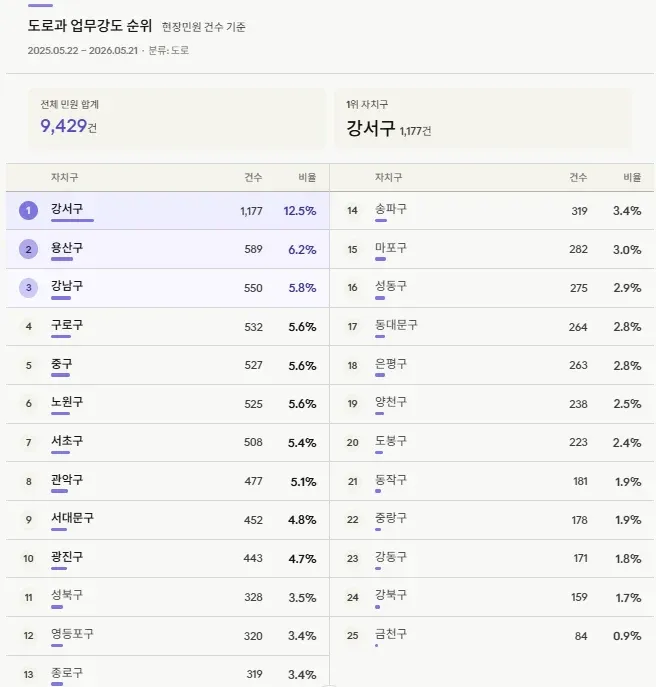Click the 12.5% ratio value

point(300,211)
